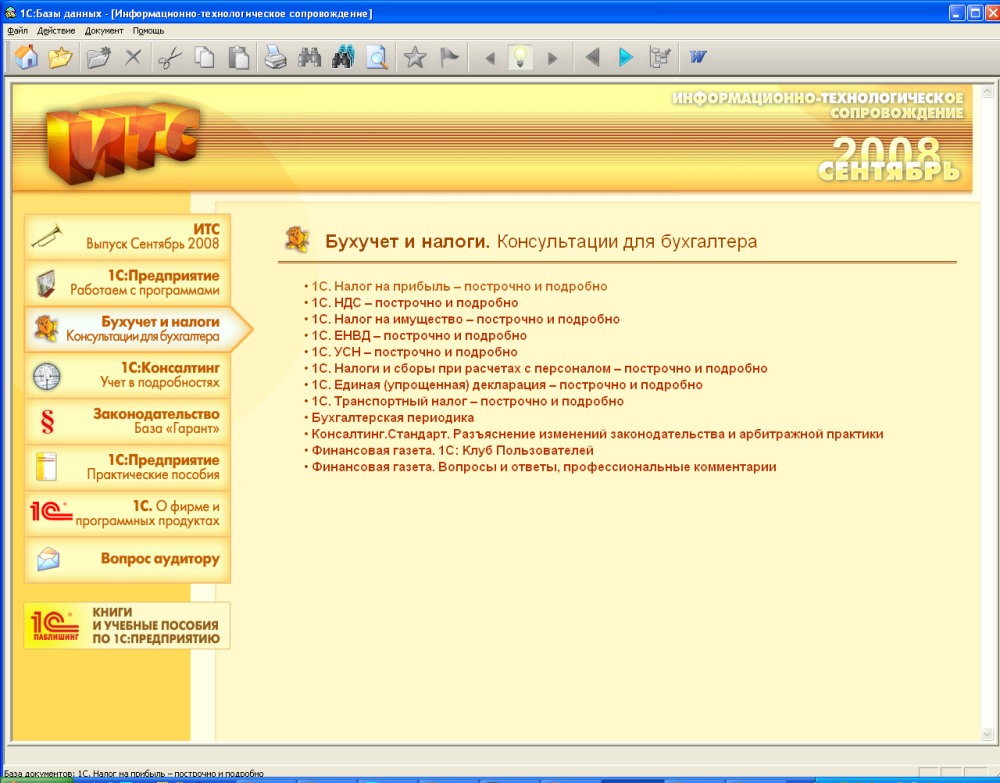Click the blue forward arrow icon
The image size is (1000, 783).
pos(626,58)
